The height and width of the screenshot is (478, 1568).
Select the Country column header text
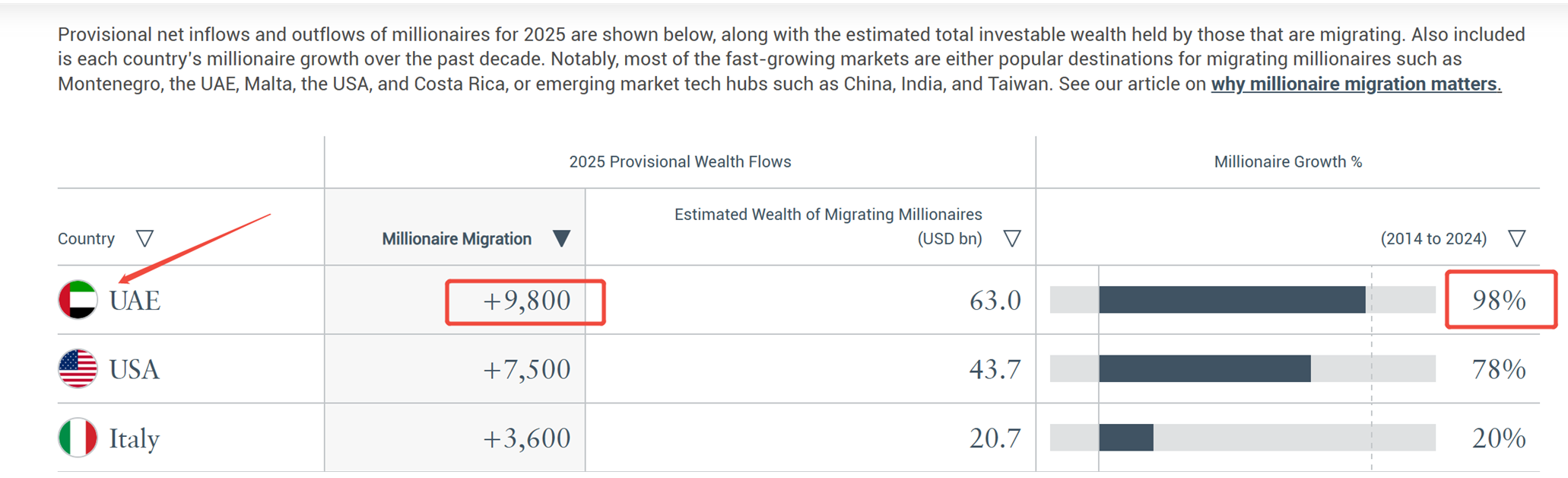[x=86, y=239]
